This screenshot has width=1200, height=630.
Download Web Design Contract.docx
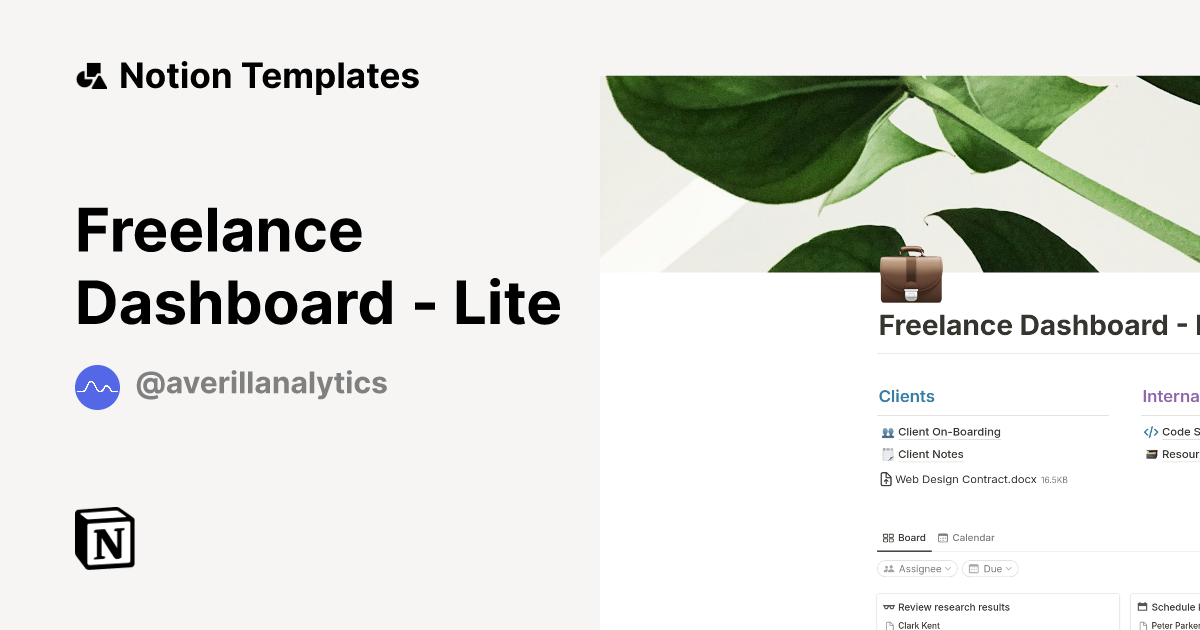[x=966, y=479]
